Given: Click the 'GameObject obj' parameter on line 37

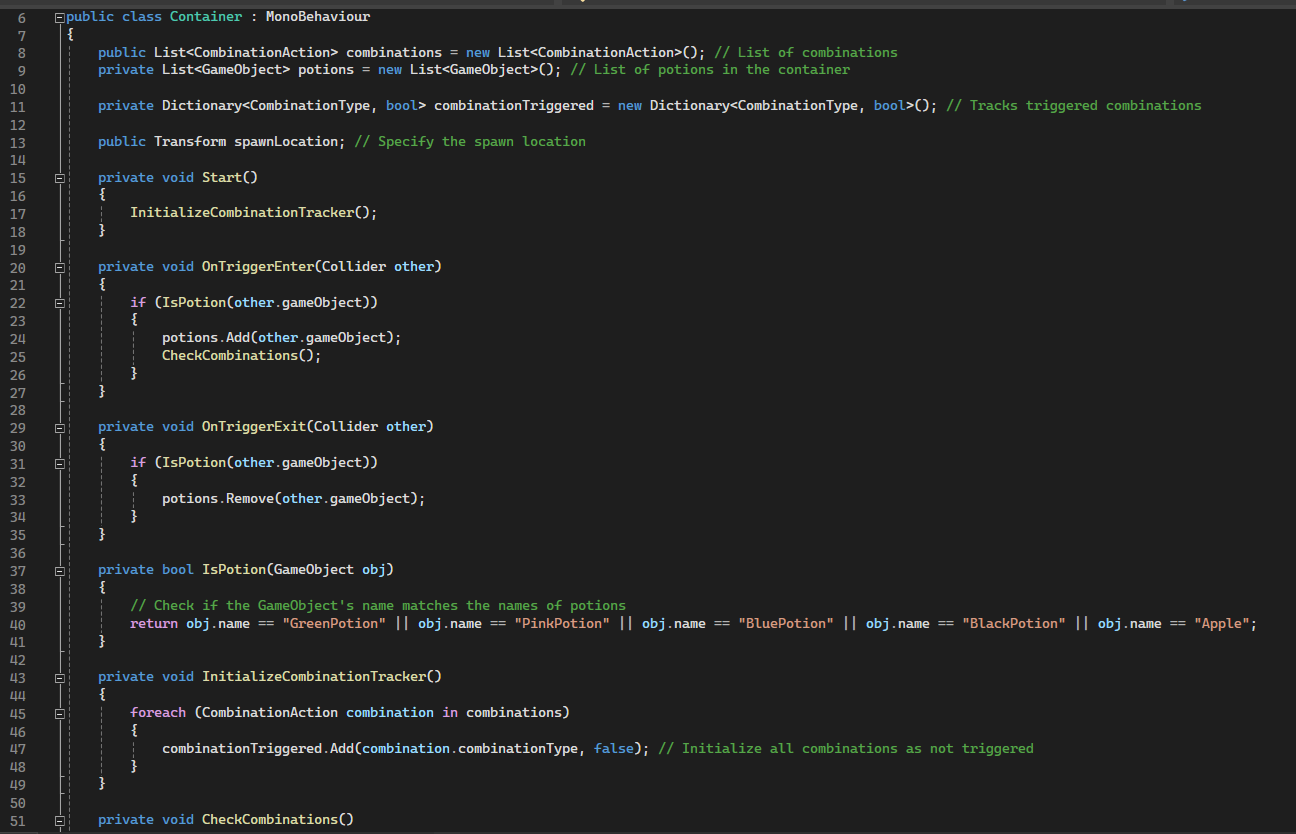Looking at the screenshot, I should [x=330, y=570].
